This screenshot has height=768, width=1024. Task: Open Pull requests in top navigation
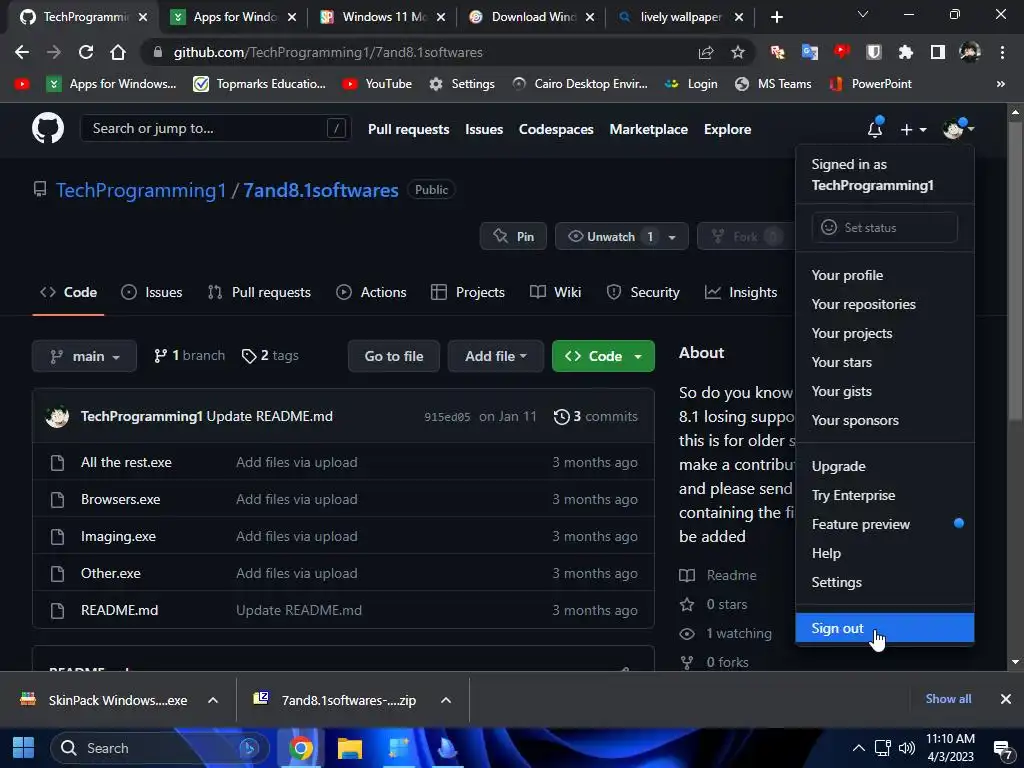point(408,129)
